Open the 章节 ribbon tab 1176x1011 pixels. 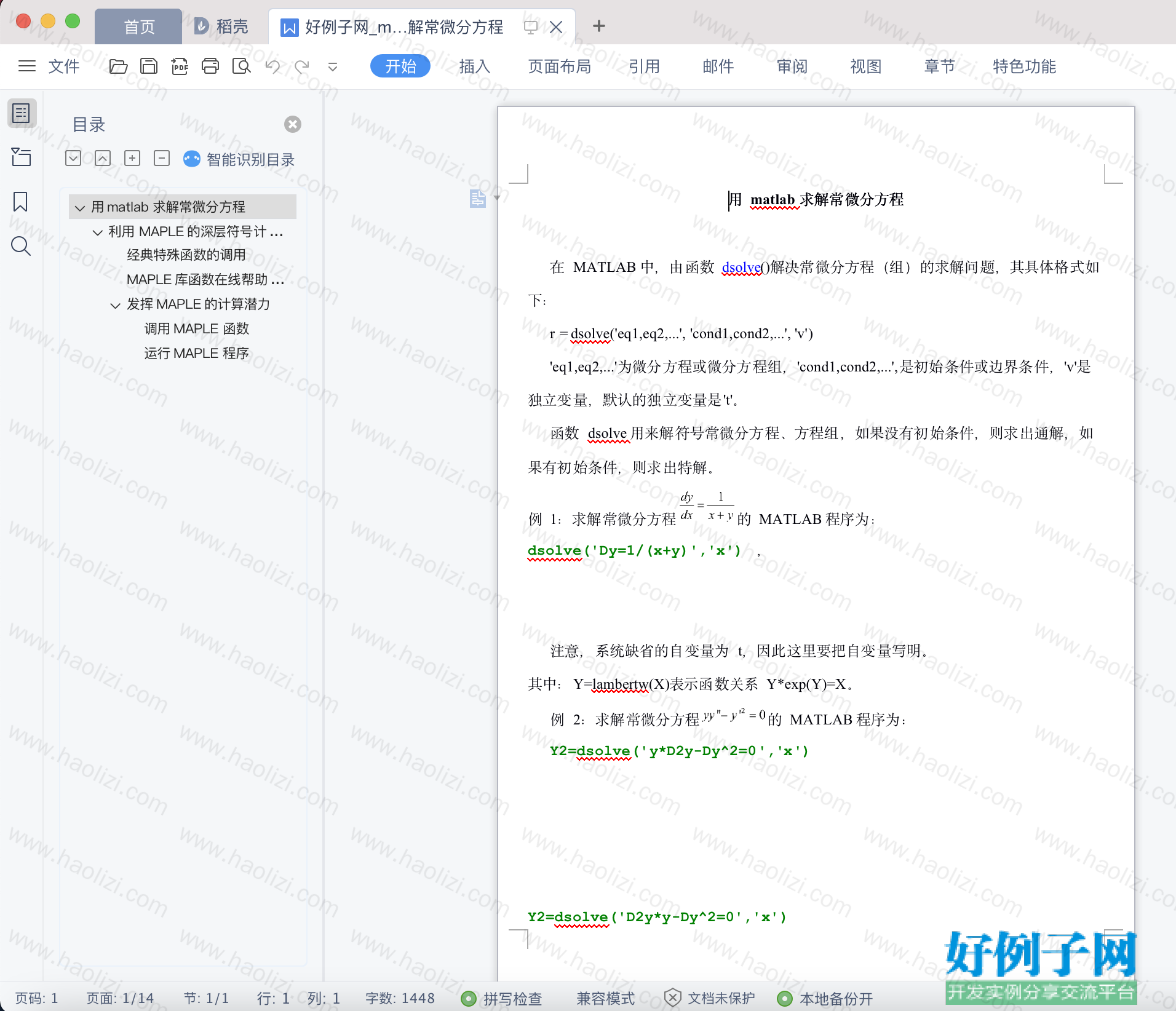(x=940, y=66)
